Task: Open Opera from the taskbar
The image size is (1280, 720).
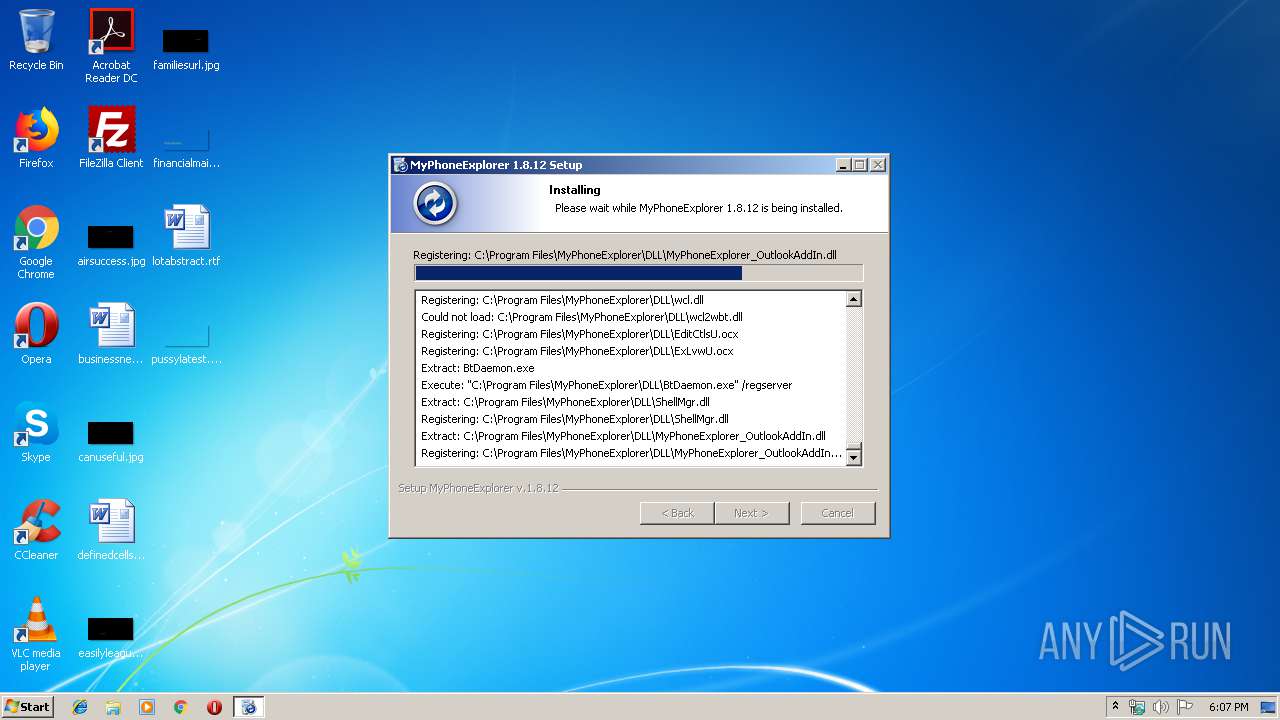Action: pyautogui.click(x=214, y=707)
